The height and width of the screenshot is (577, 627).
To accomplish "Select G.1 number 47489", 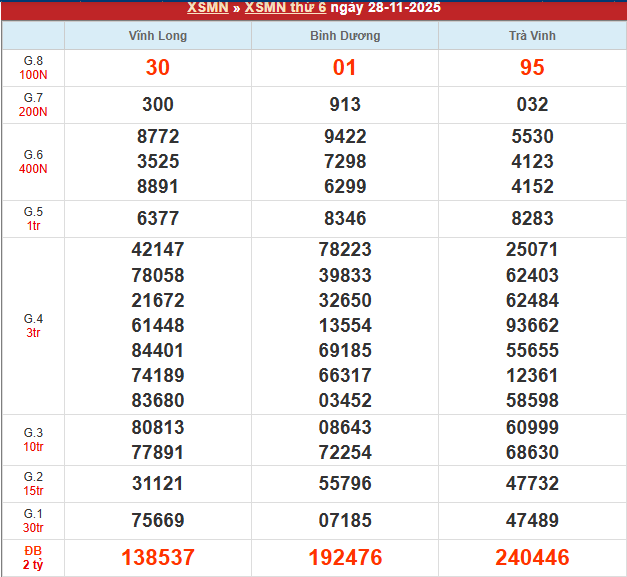I will coord(532,521).
